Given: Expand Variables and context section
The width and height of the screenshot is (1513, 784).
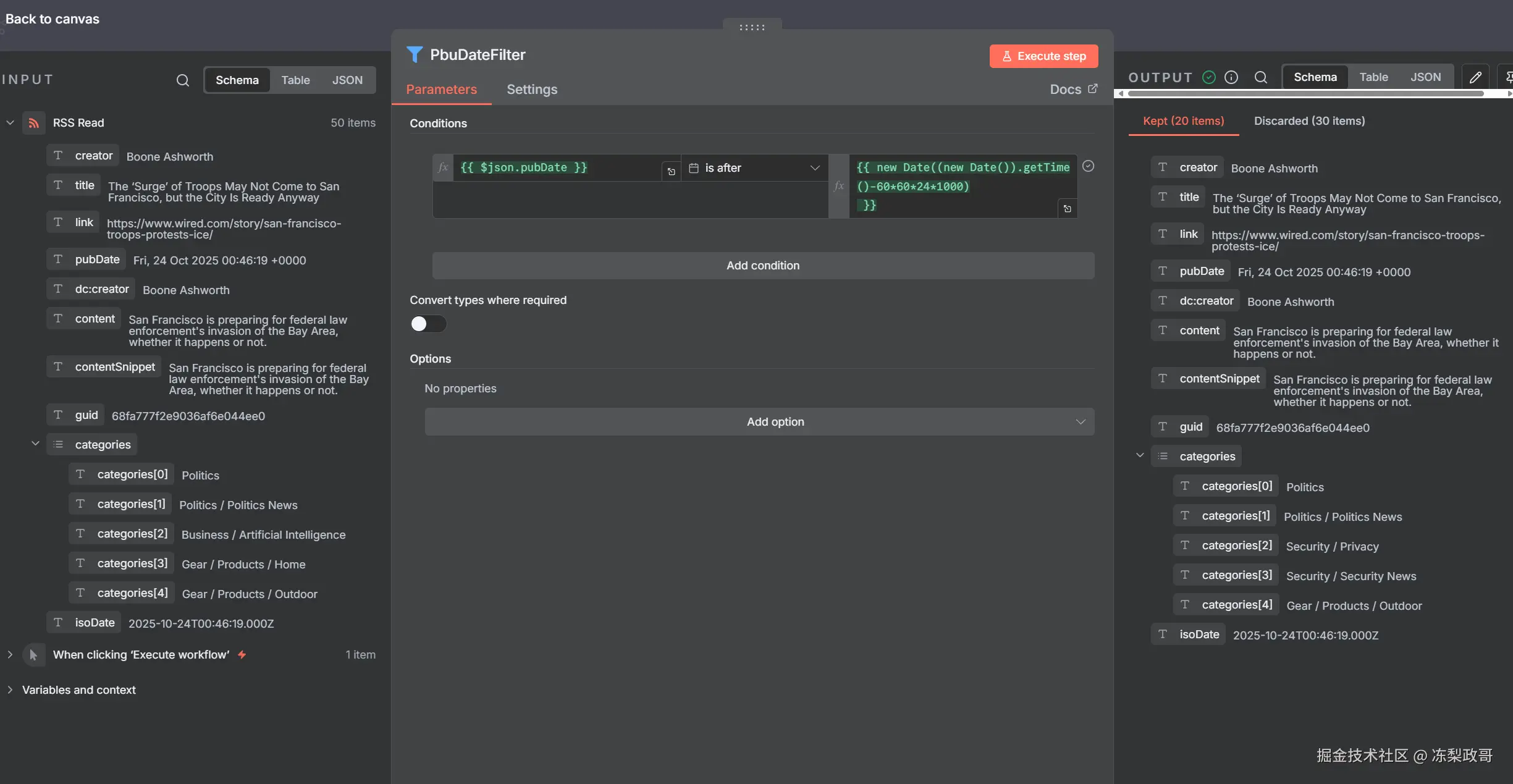Looking at the screenshot, I should tap(79, 690).
